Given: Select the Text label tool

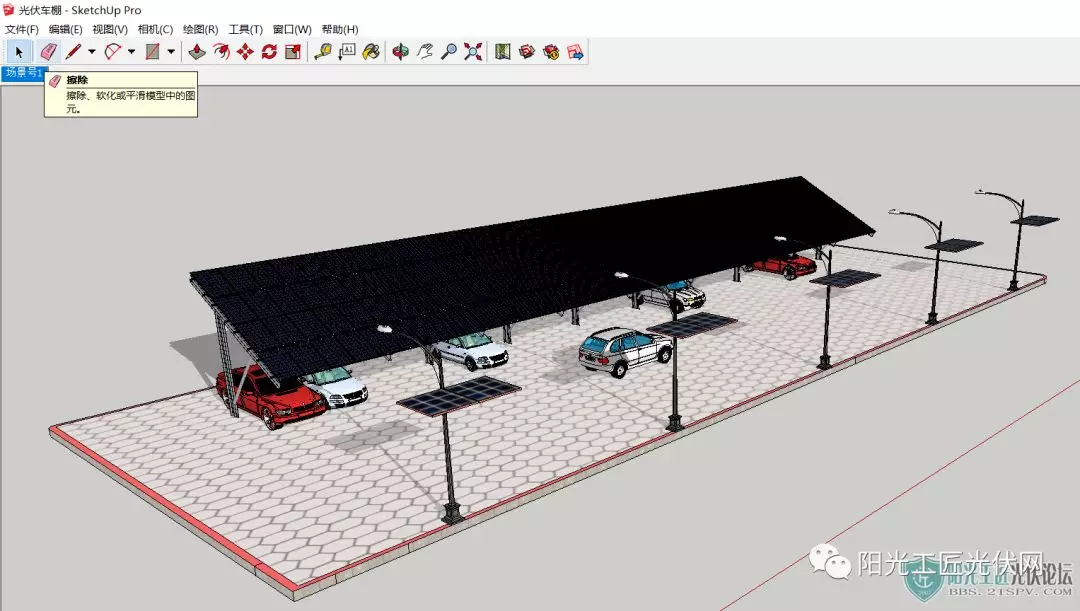Looking at the screenshot, I should coord(347,52).
